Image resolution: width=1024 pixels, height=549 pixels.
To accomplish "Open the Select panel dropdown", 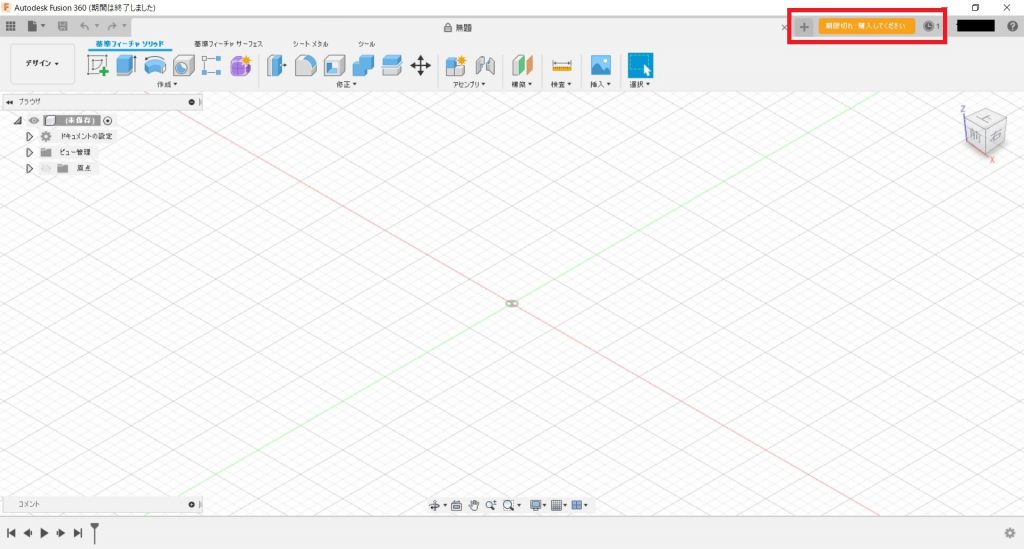I will 639,84.
